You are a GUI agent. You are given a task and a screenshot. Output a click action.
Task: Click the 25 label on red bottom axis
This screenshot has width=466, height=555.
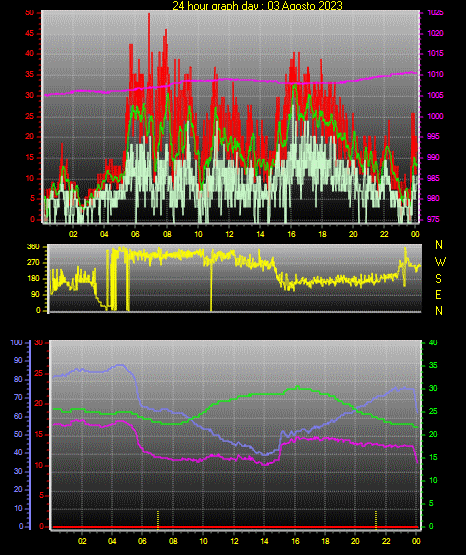tap(39, 373)
